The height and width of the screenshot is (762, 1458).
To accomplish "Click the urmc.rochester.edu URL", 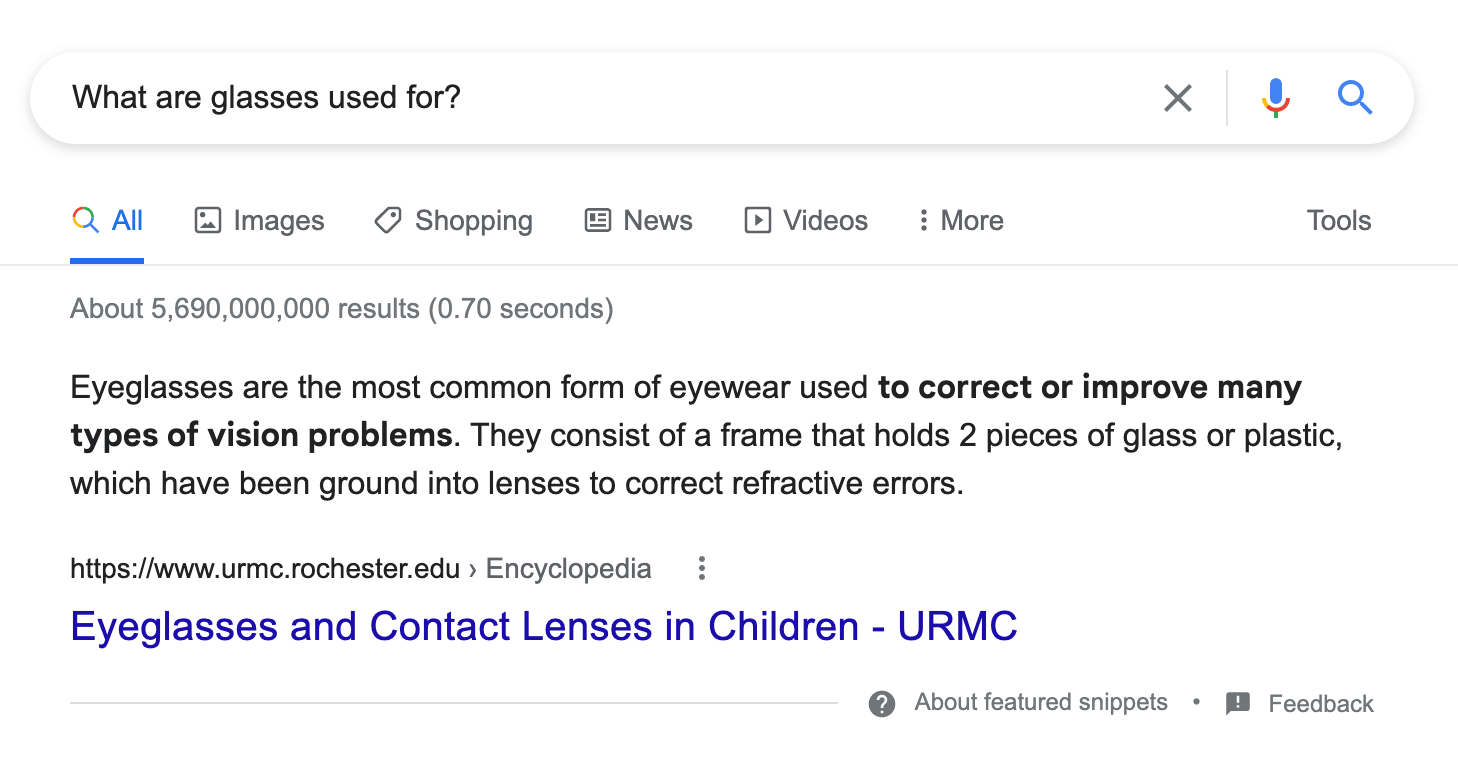I will [x=264, y=569].
